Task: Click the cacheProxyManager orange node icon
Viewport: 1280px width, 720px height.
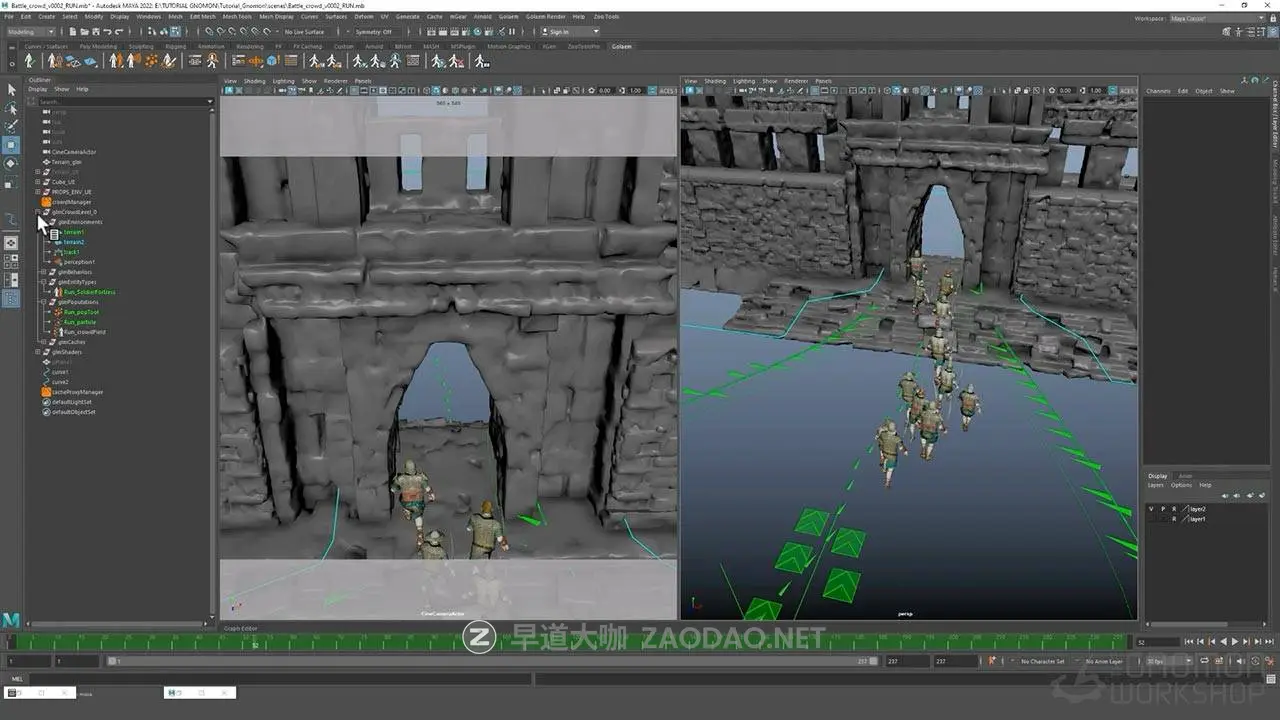Action: [46, 392]
